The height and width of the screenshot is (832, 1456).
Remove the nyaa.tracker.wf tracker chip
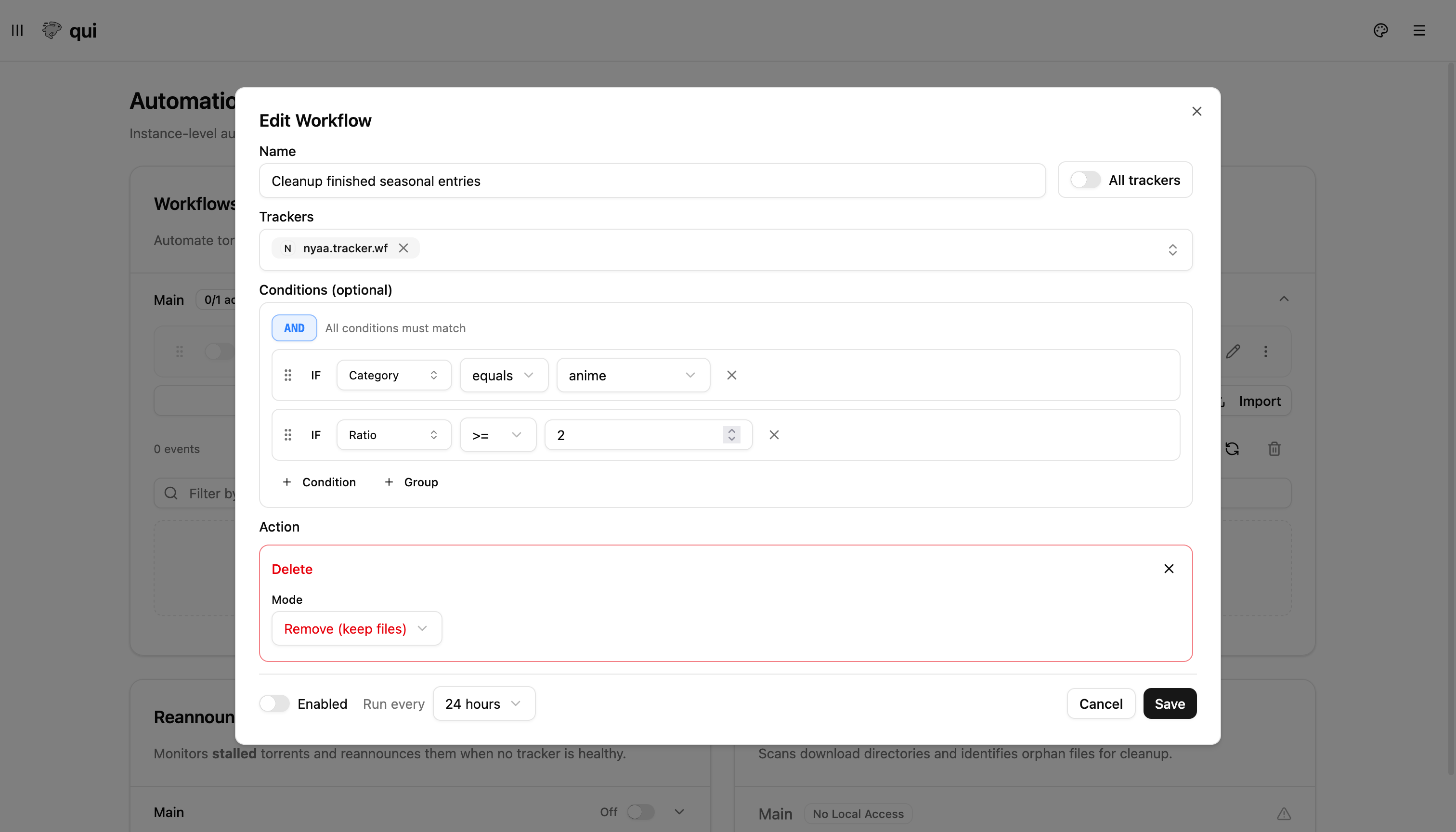(403, 248)
